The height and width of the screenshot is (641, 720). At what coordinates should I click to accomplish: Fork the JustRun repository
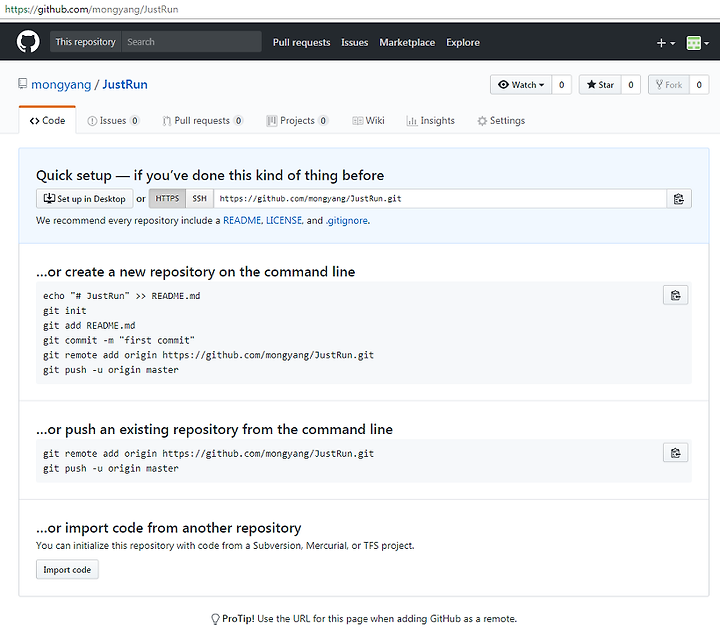(669, 85)
